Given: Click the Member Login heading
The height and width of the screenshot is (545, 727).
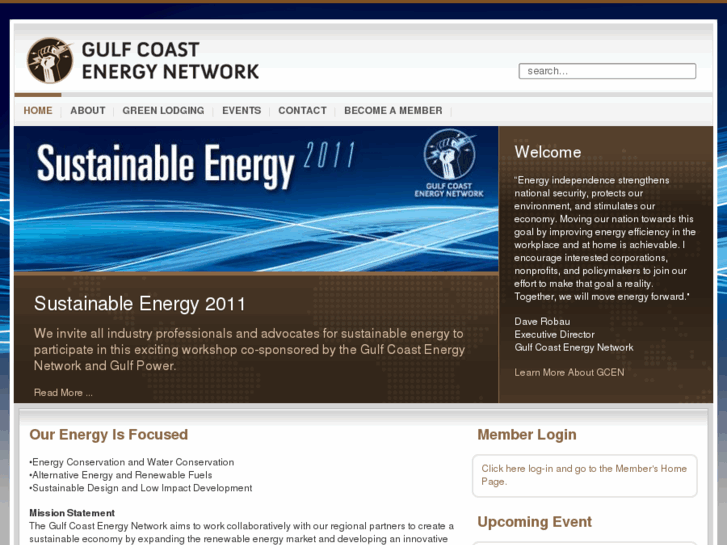Looking at the screenshot, I should click(527, 435).
